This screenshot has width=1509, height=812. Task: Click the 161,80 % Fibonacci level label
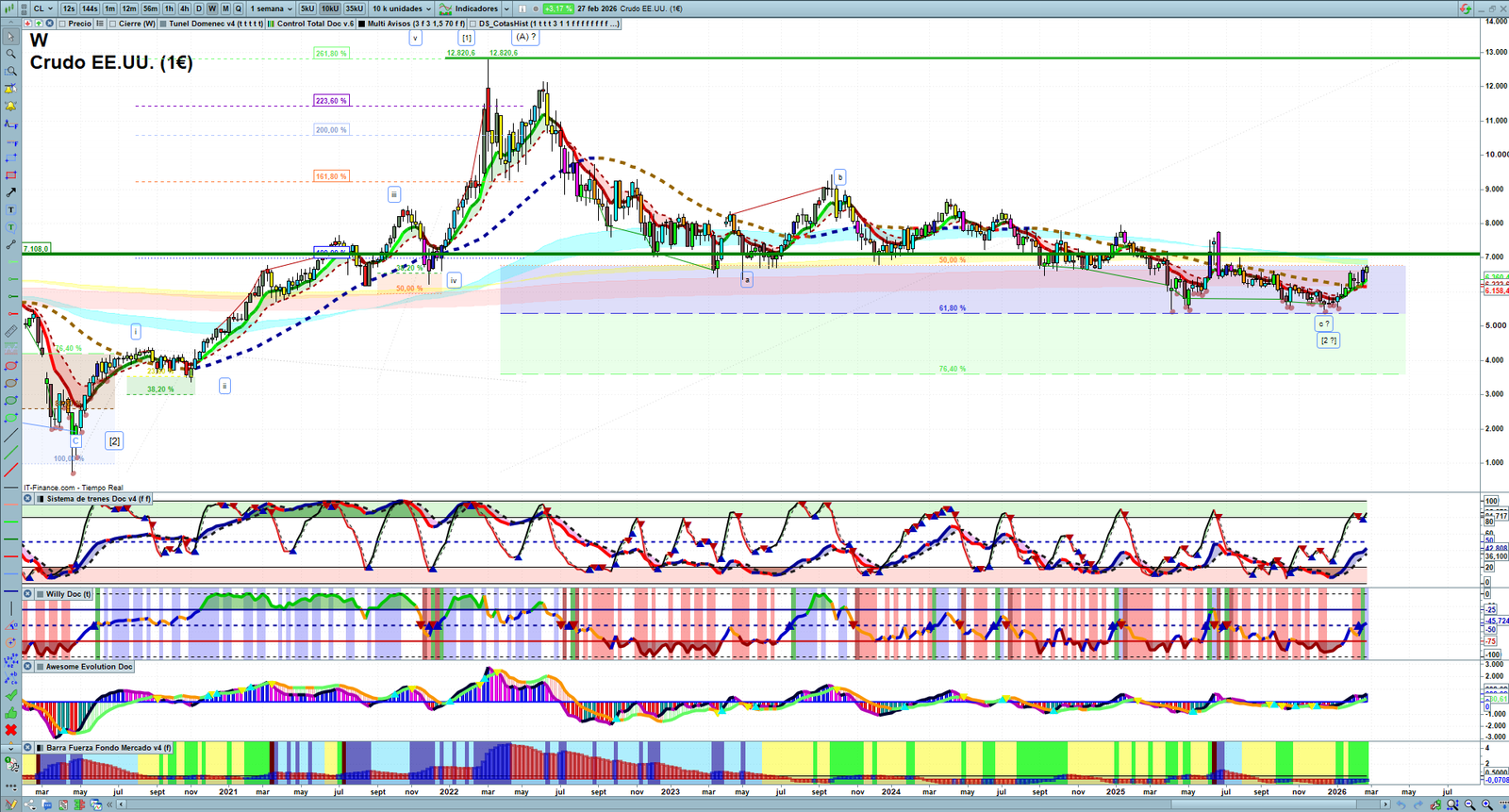tap(331, 176)
